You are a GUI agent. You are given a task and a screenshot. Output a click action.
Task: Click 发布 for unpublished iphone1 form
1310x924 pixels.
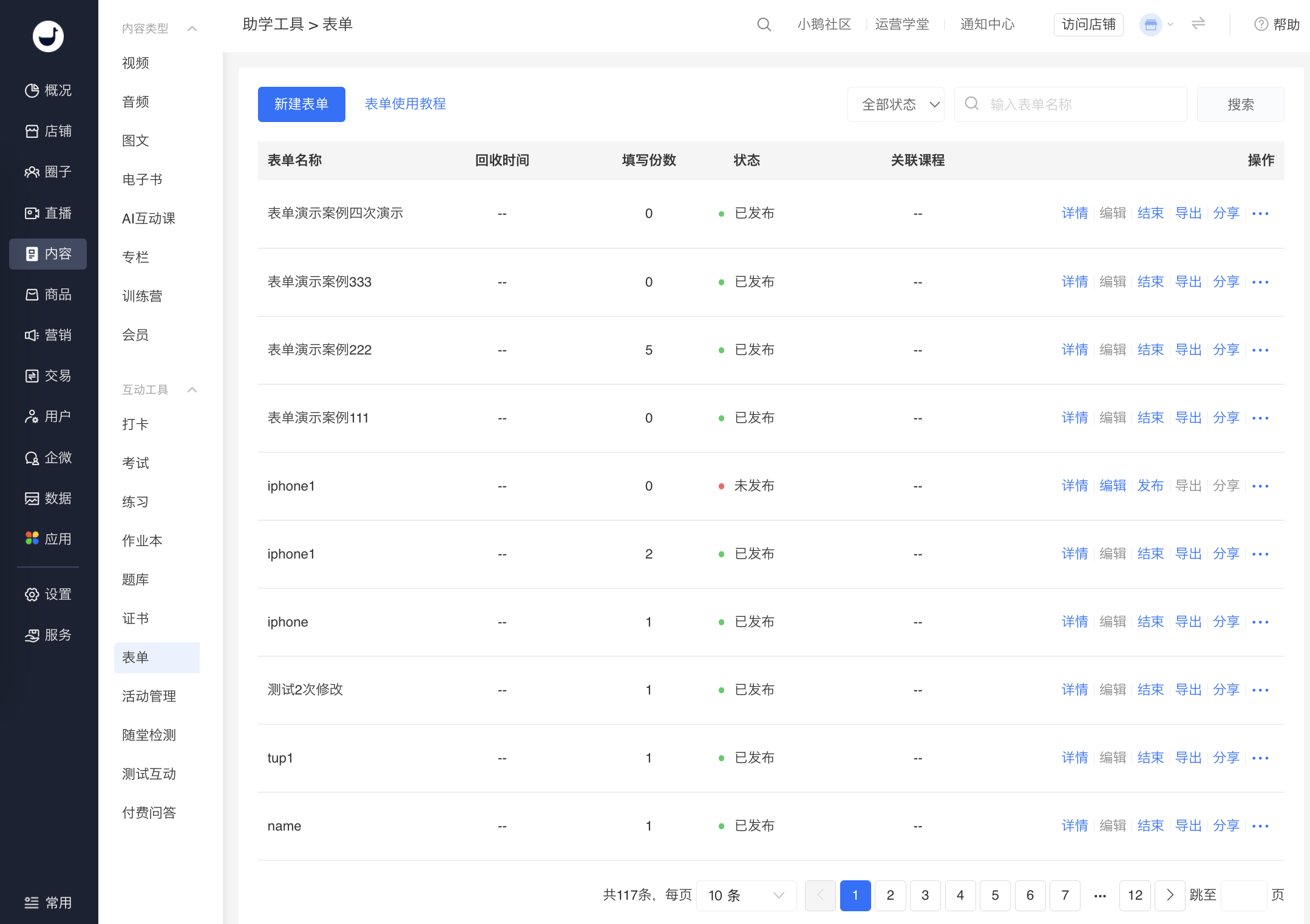1150,486
